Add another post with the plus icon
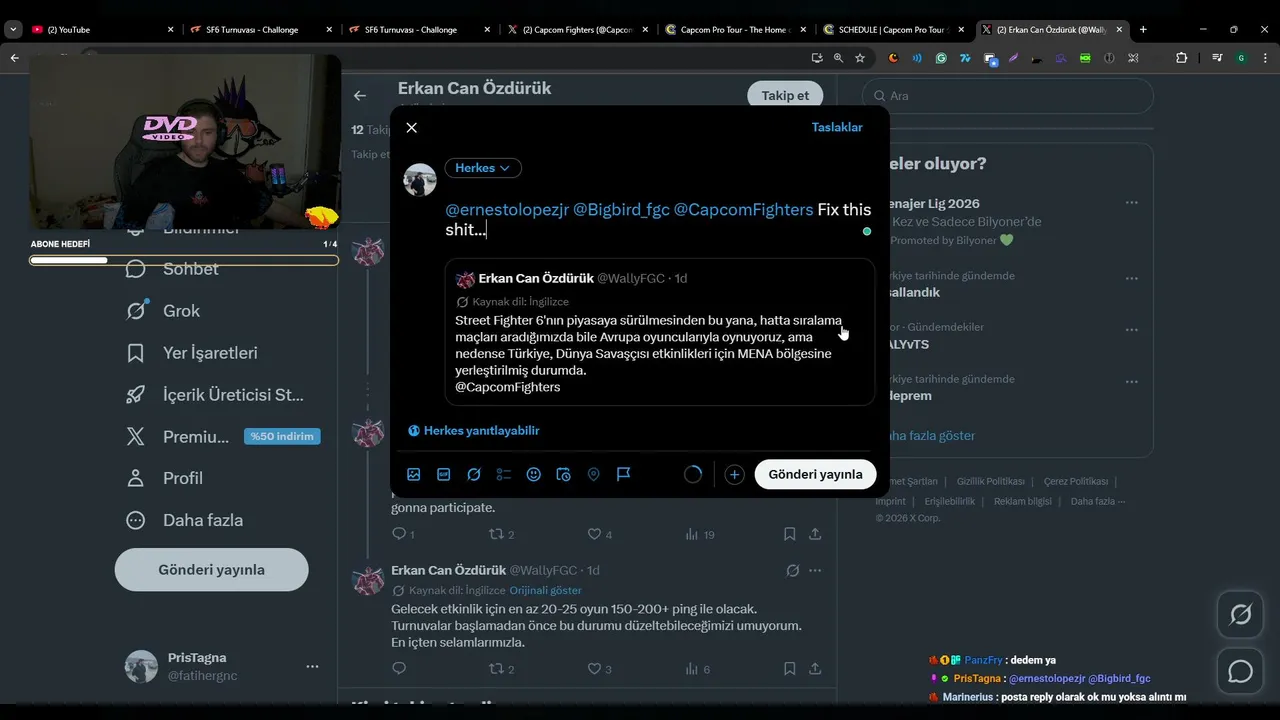 pos(734,474)
